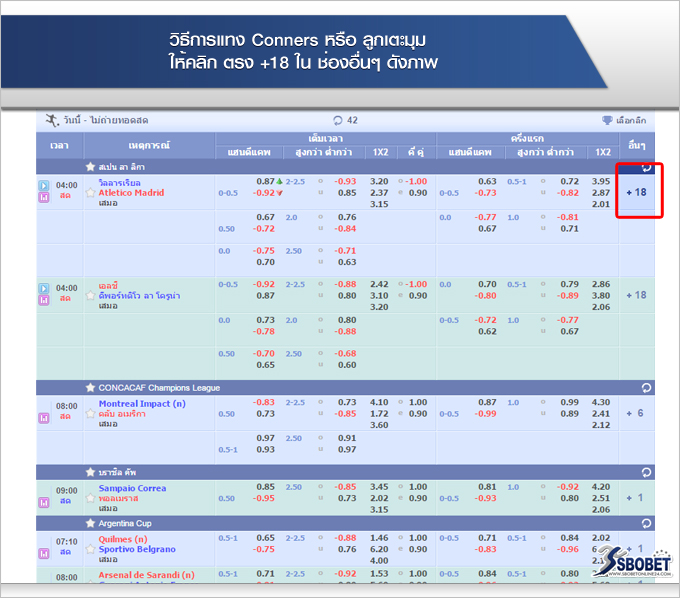Open statistics icon for the Montreal Impact match
Viewport: 680px width, 598px height.
coord(44,418)
